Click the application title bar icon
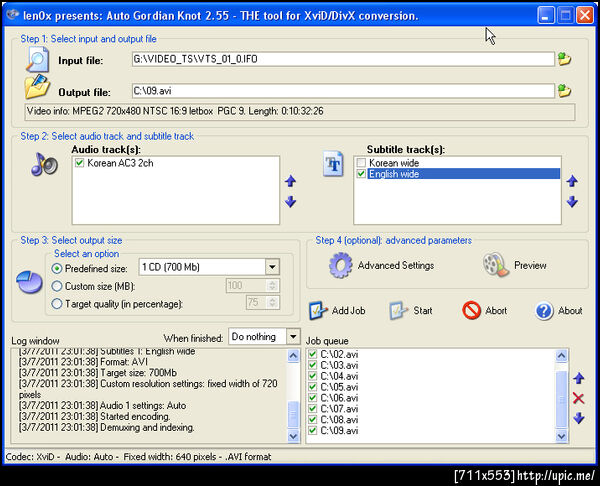 13,15
